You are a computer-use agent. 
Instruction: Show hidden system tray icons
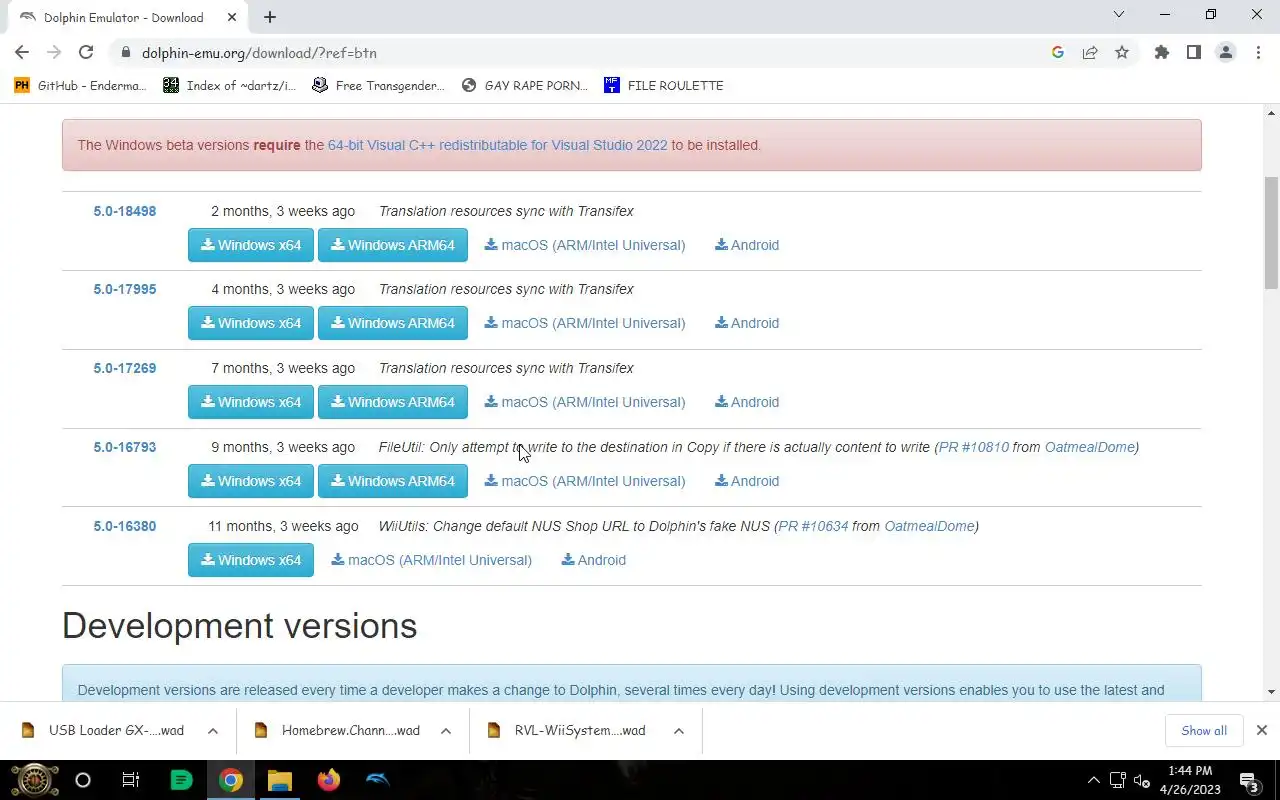point(1093,780)
